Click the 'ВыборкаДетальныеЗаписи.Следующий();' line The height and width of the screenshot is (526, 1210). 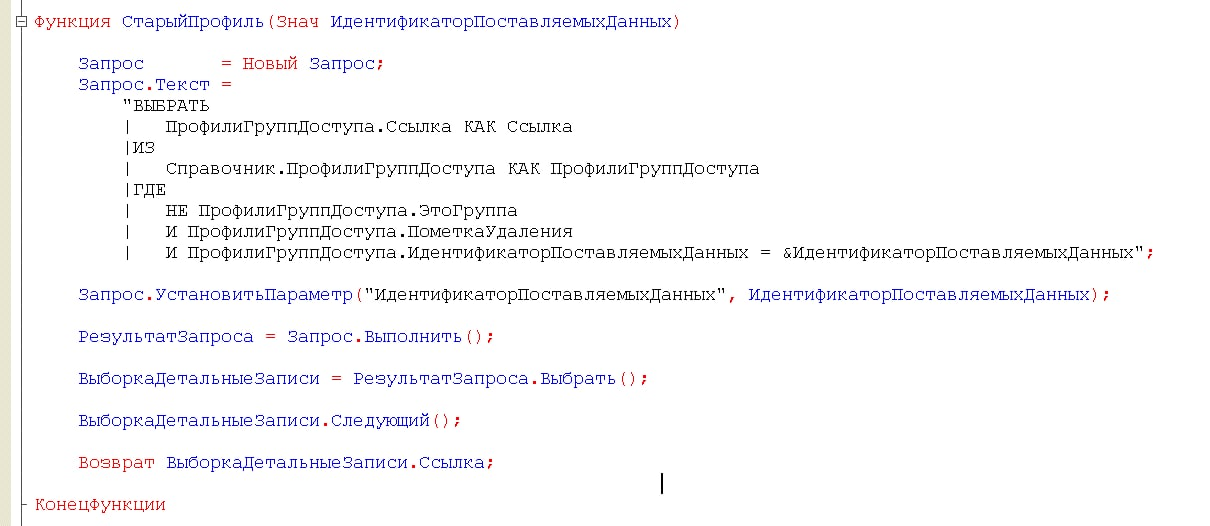pyautogui.click(x=270, y=421)
